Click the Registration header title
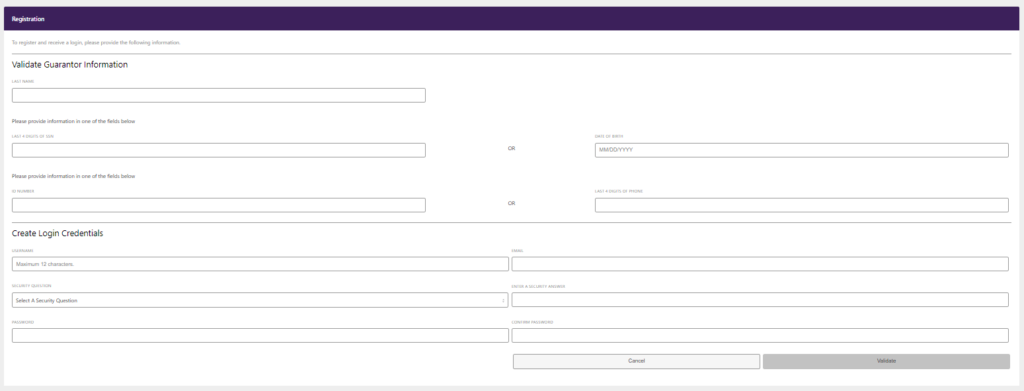The height and width of the screenshot is (391, 1024). coord(28,19)
